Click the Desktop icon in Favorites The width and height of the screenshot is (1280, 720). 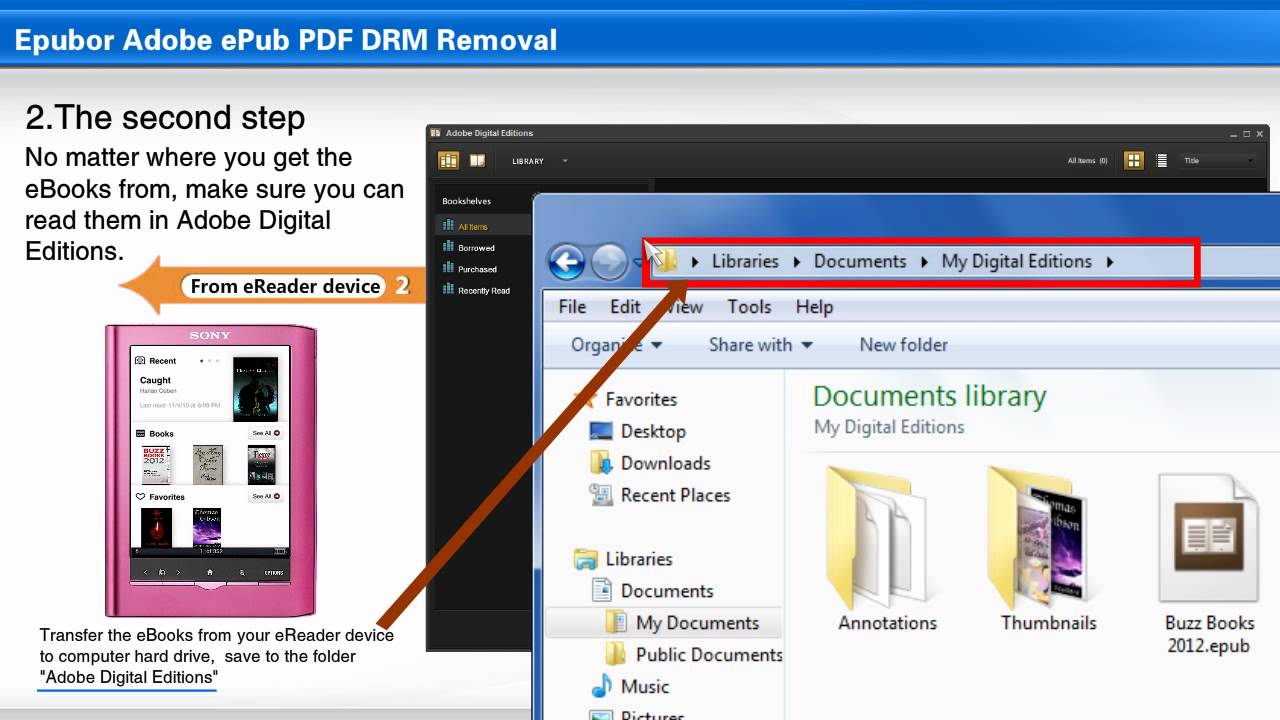(601, 431)
